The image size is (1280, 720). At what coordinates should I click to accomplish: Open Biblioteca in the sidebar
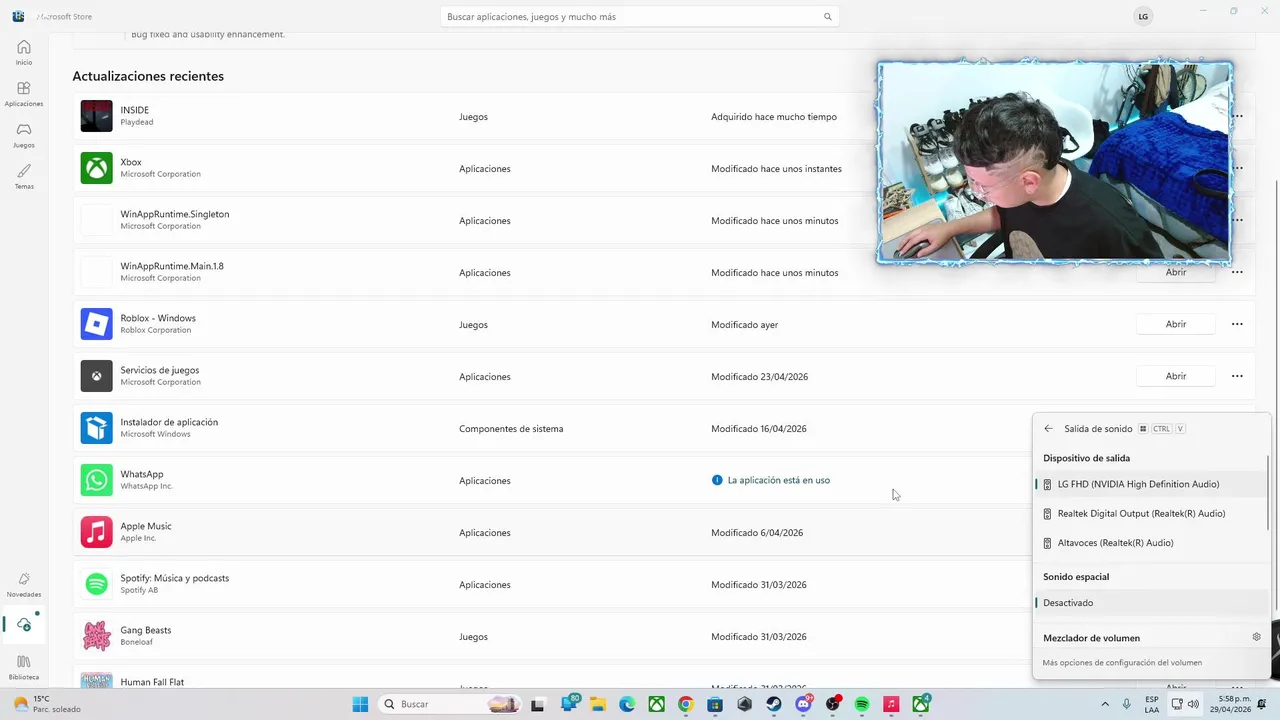(23, 667)
